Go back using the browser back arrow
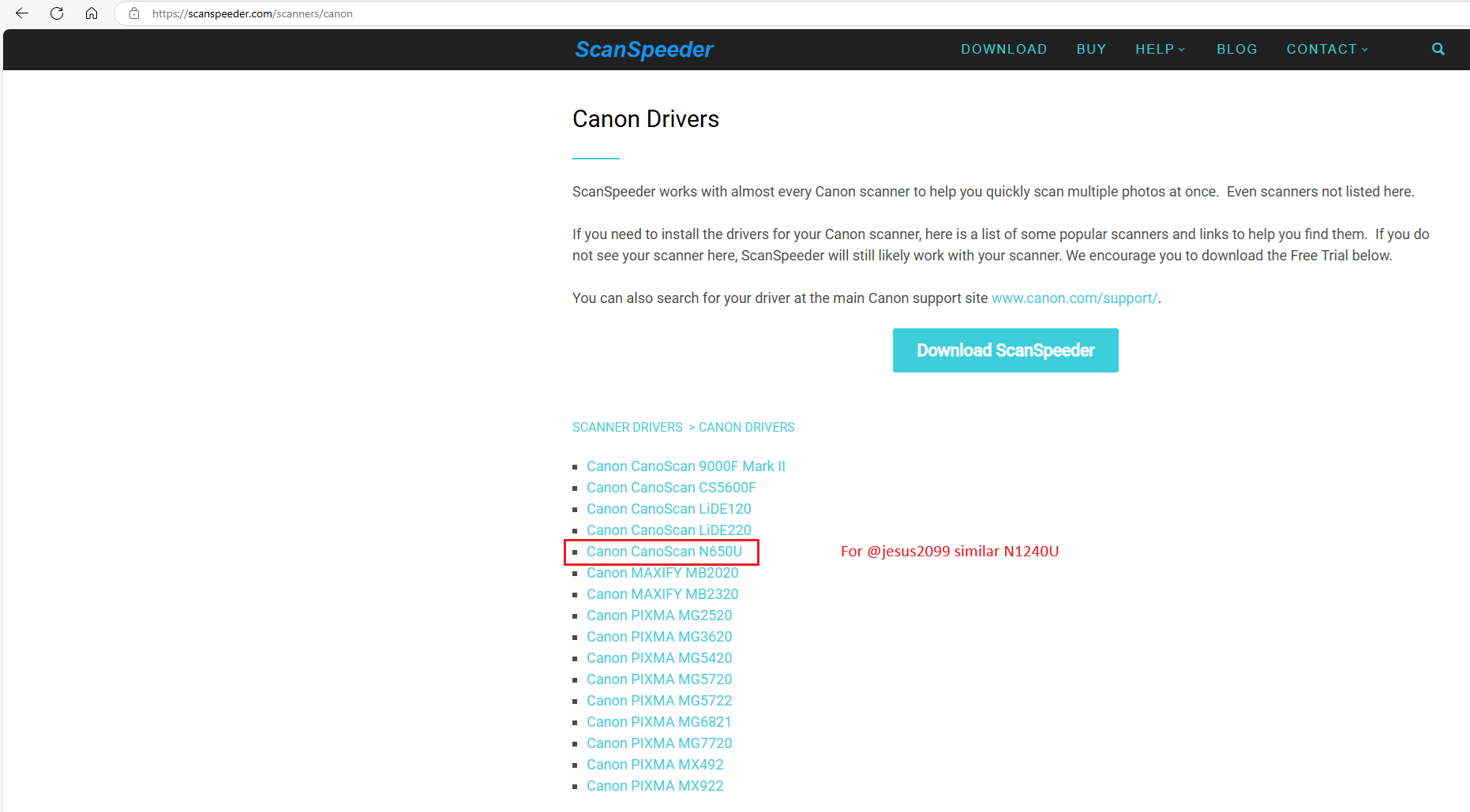 click(22, 13)
